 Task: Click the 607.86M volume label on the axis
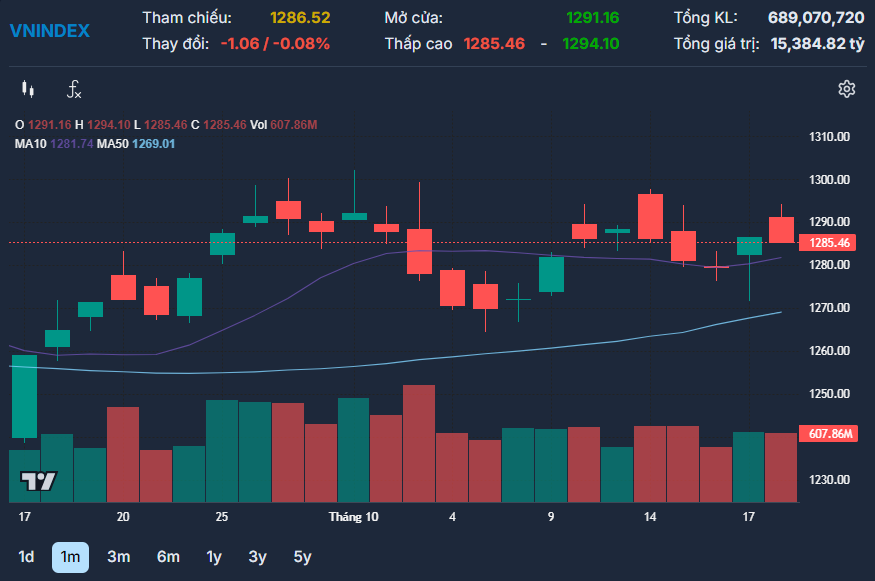(x=829, y=434)
